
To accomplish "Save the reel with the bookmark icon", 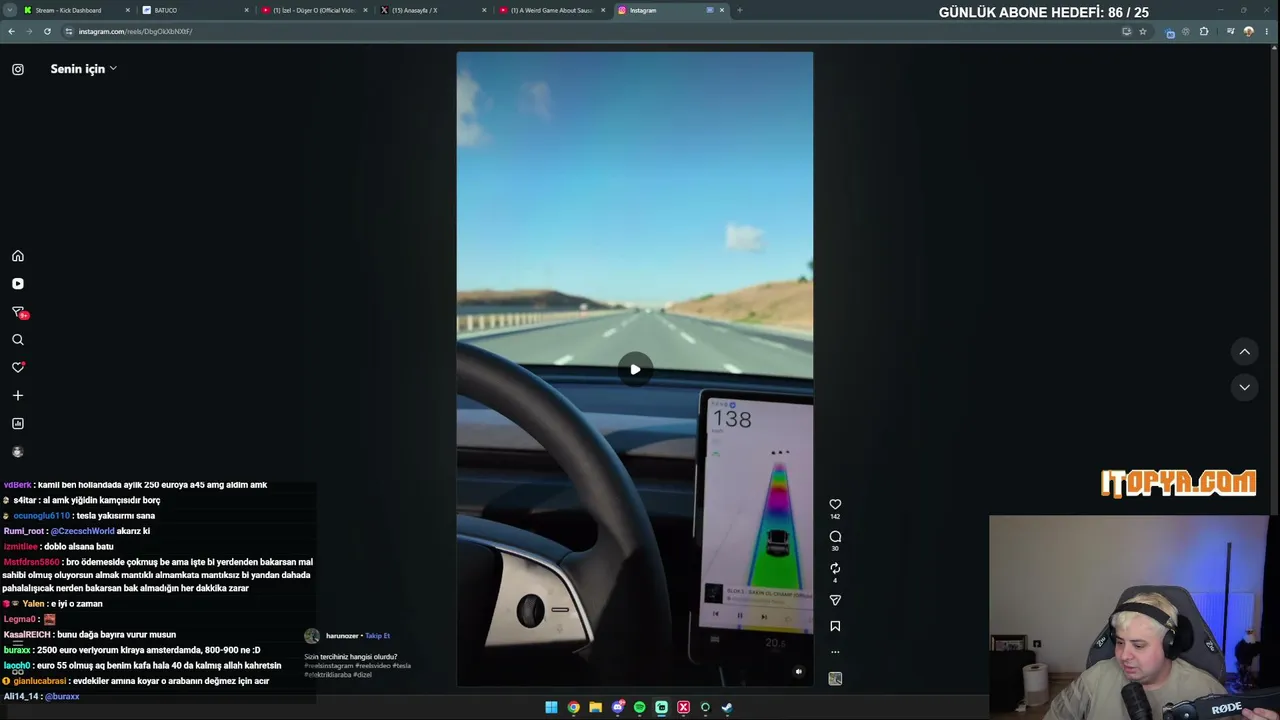I will [x=835, y=626].
